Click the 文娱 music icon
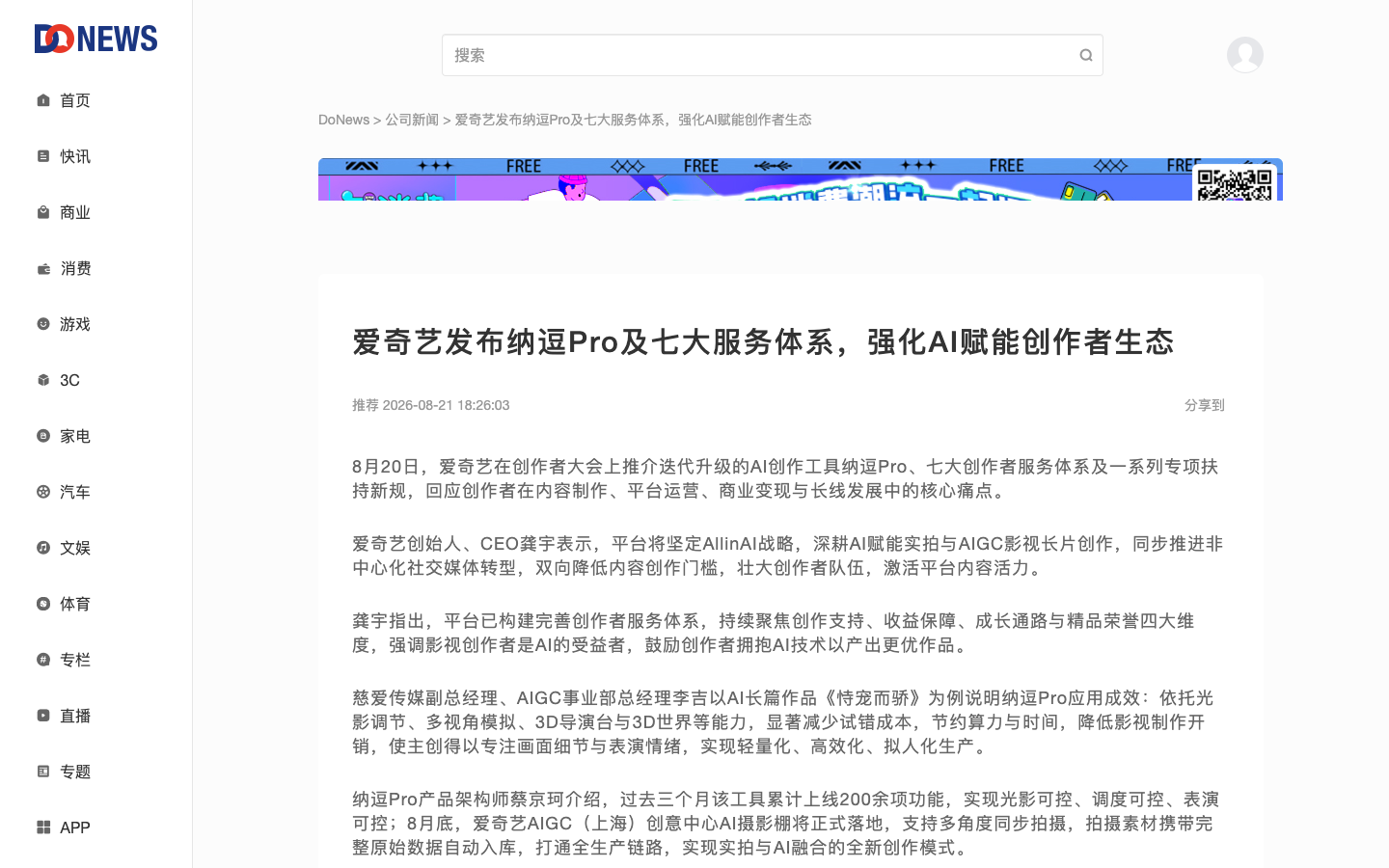The image size is (1389, 868). pos(43,548)
